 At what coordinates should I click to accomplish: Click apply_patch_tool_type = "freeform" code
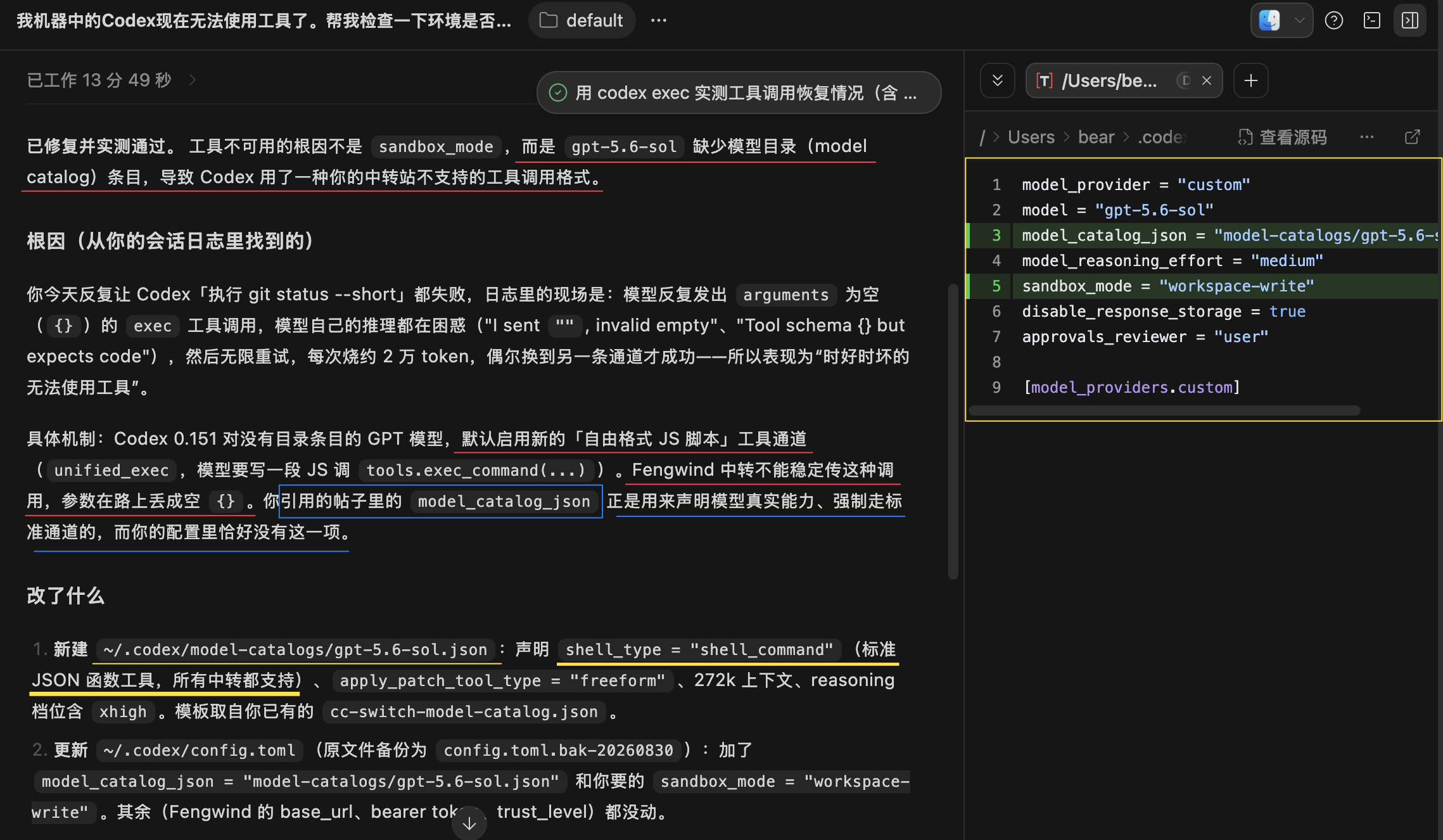(502, 680)
